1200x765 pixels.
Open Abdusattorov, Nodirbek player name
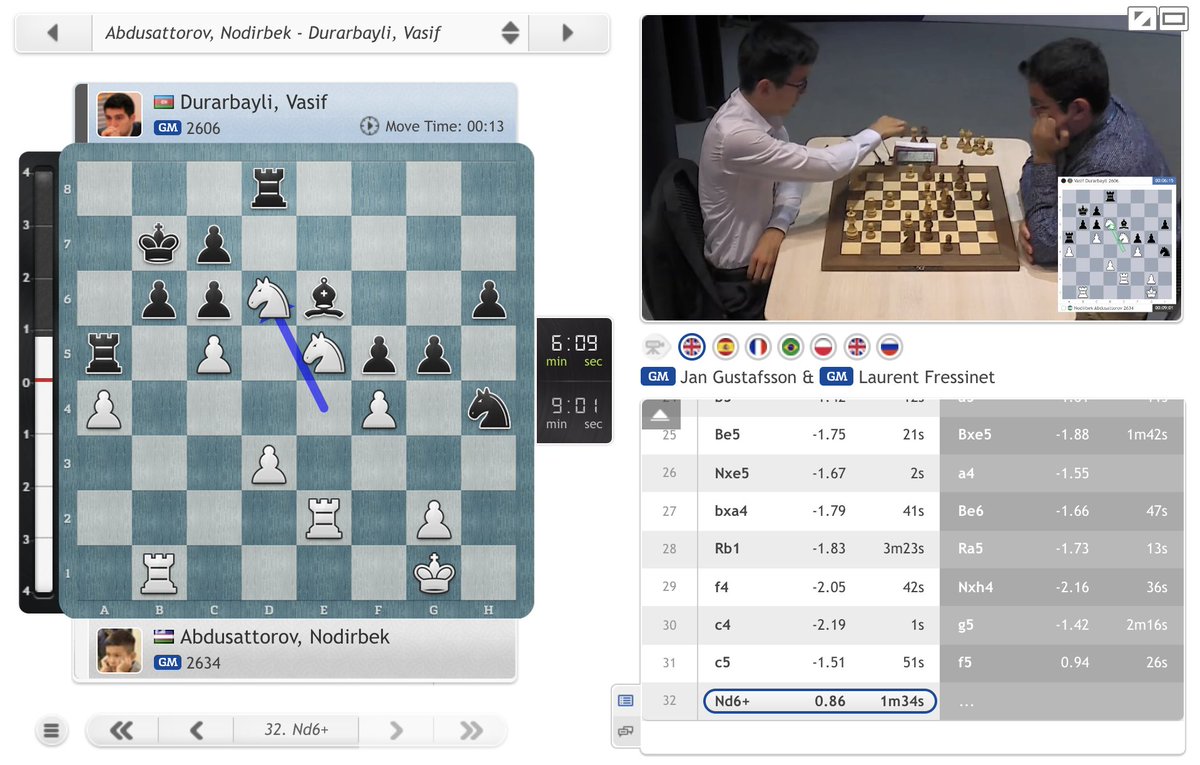coord(285,637)
